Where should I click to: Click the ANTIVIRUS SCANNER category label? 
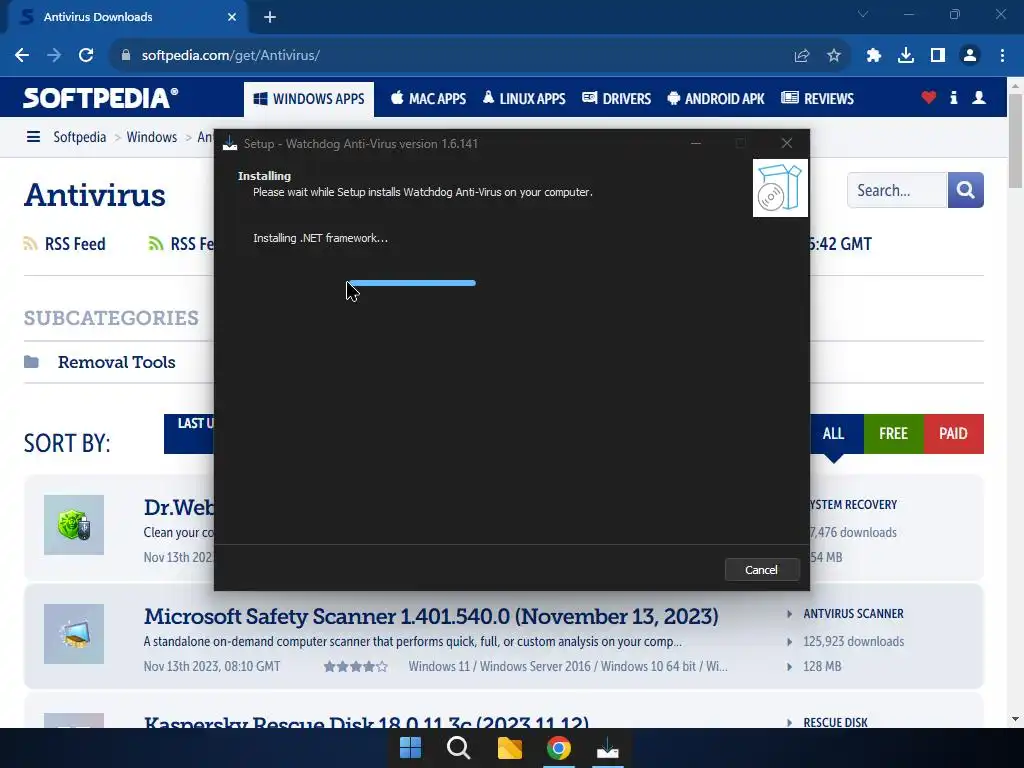[854, 614]
